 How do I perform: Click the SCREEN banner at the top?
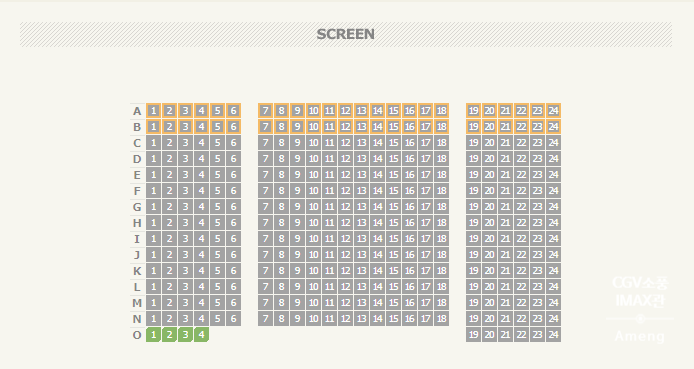[346, 35]
